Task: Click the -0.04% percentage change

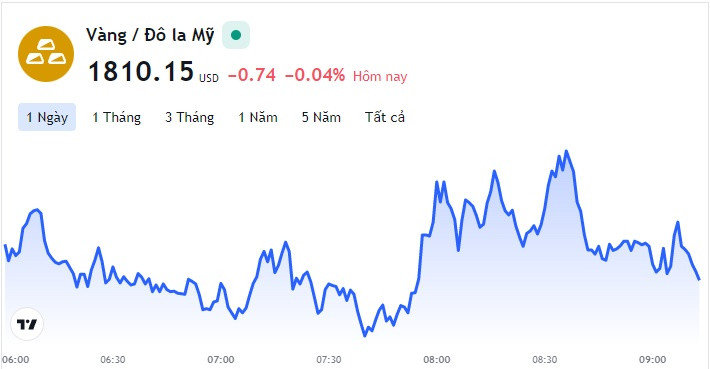Action: click(x=315, y=75)
